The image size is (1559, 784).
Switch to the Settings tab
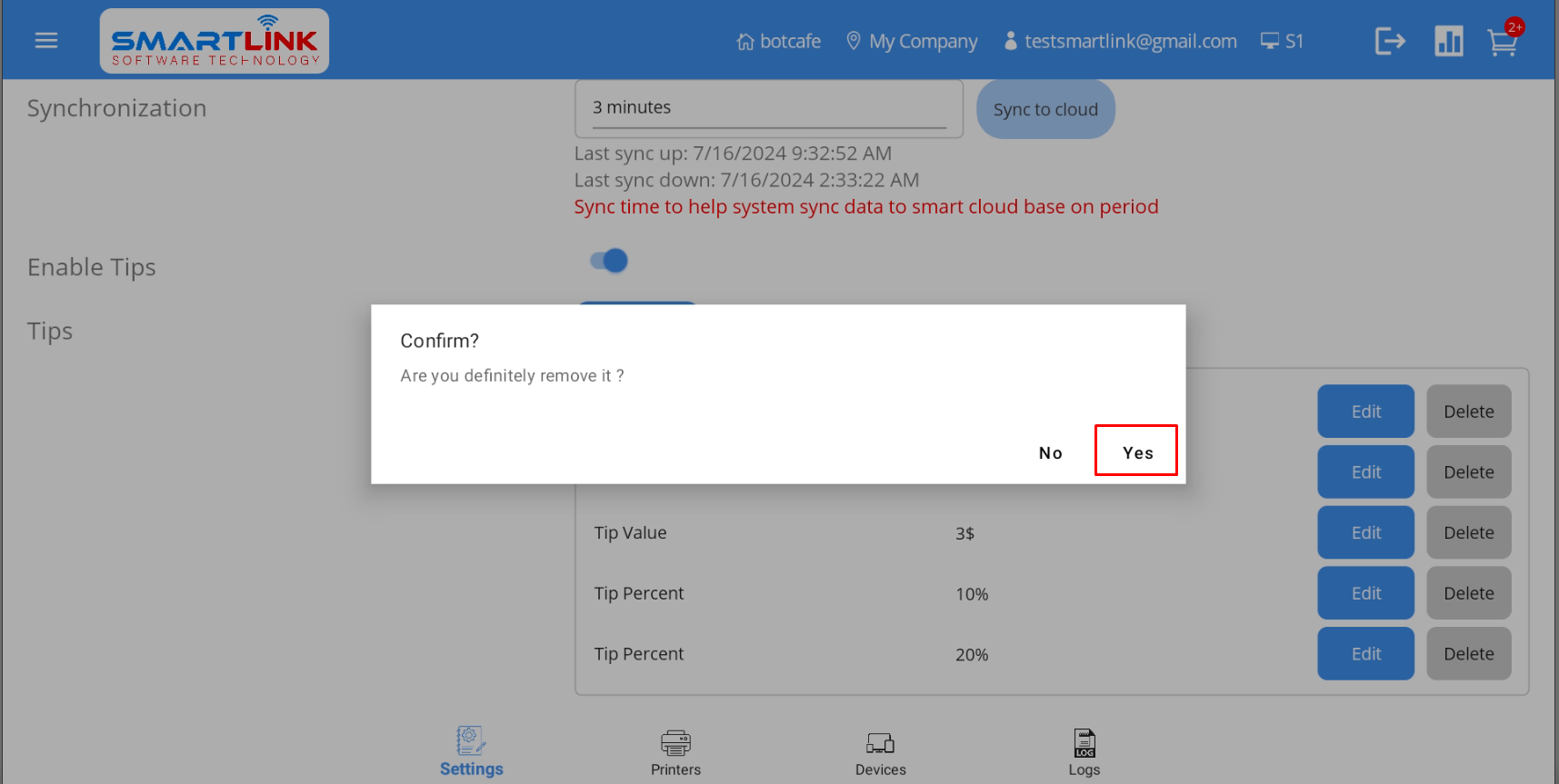click(471, 751)
